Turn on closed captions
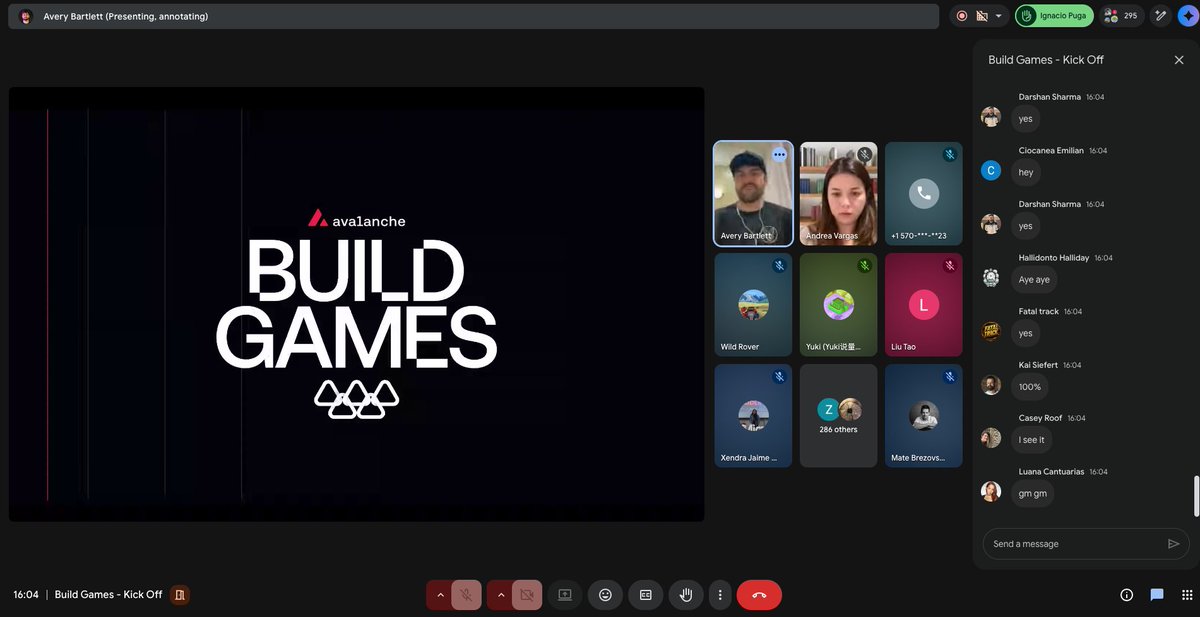Image resolution: width=1200 pixels, height=617 pixels. 646,595
